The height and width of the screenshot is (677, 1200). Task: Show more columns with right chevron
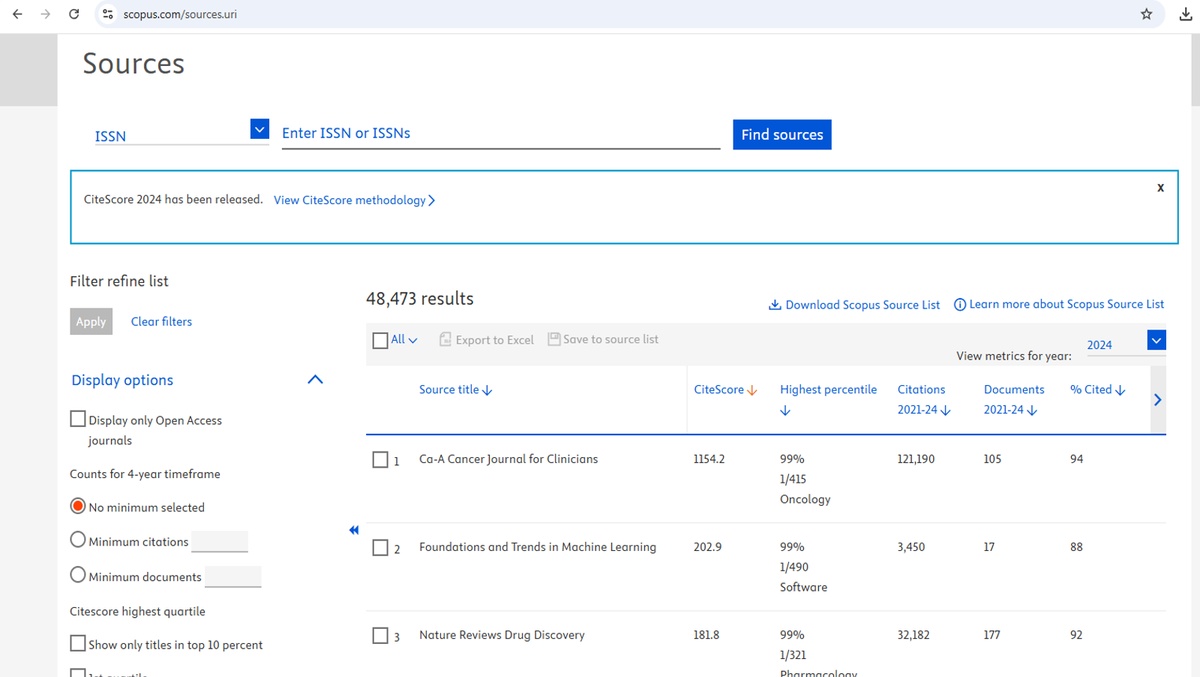[1157, 400]
